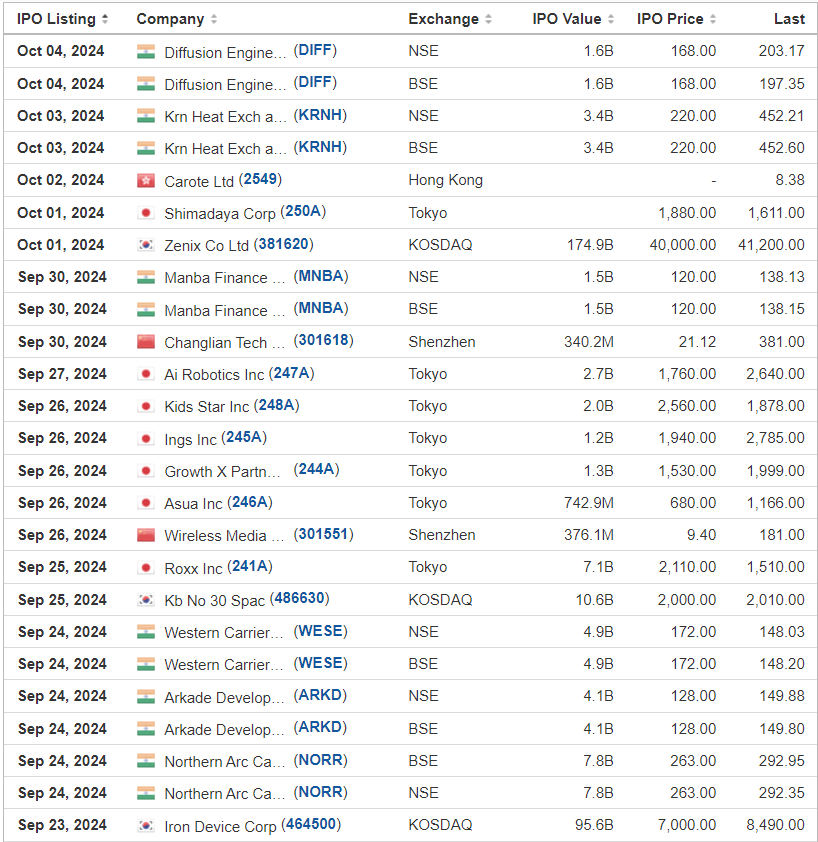Open ticker ARKD link in NSE row
The width and height of the screenshot is (818, 842).
click(320, 695)
